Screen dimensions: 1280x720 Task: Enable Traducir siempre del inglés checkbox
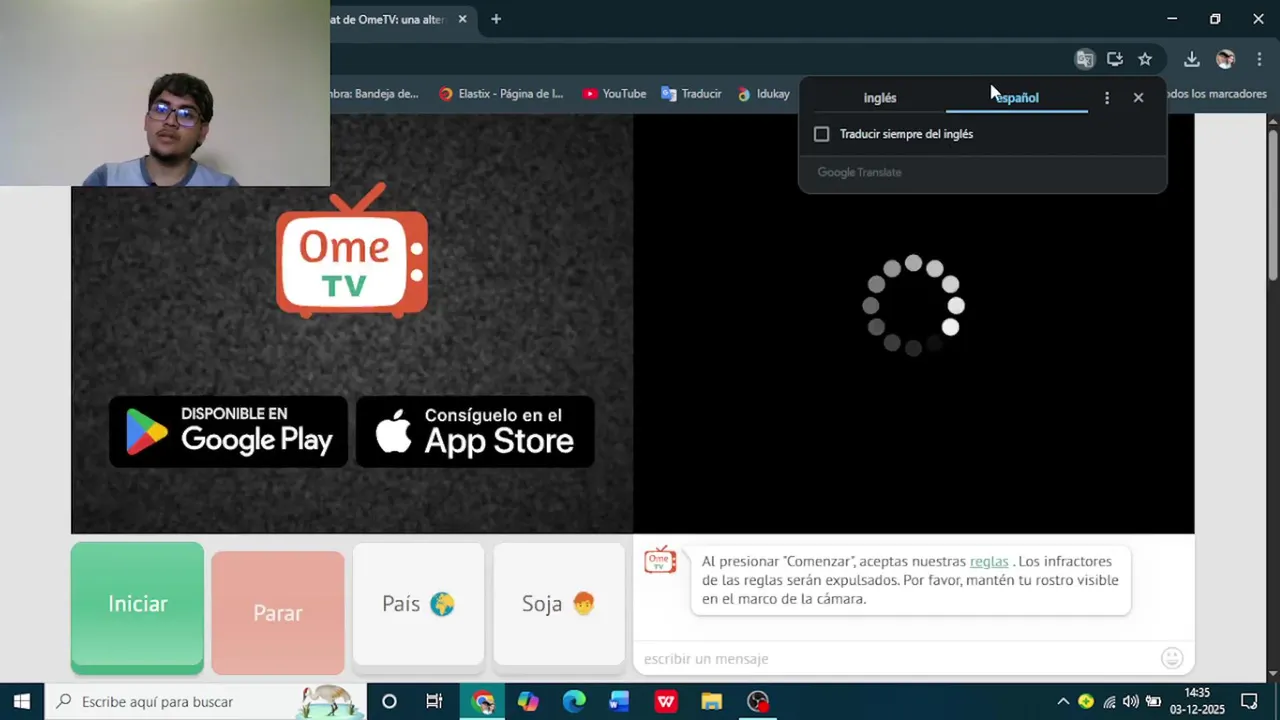pos(822,134)
